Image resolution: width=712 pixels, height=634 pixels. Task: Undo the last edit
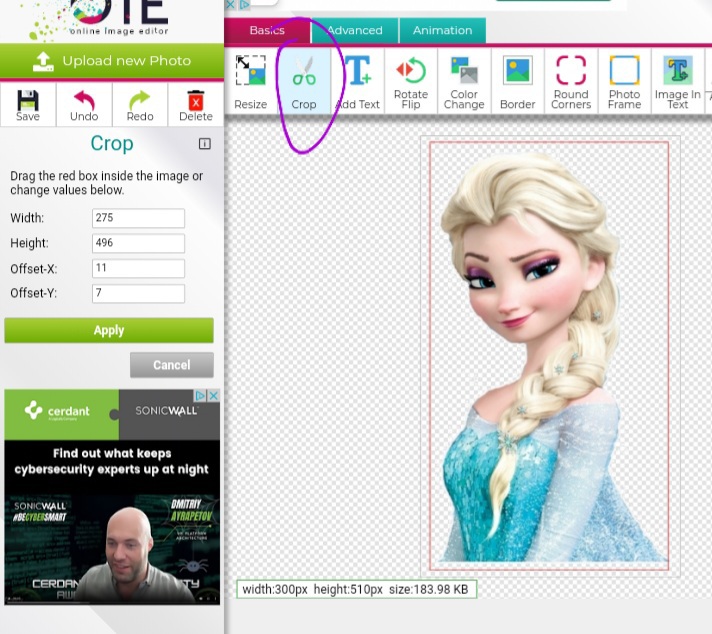84,104
